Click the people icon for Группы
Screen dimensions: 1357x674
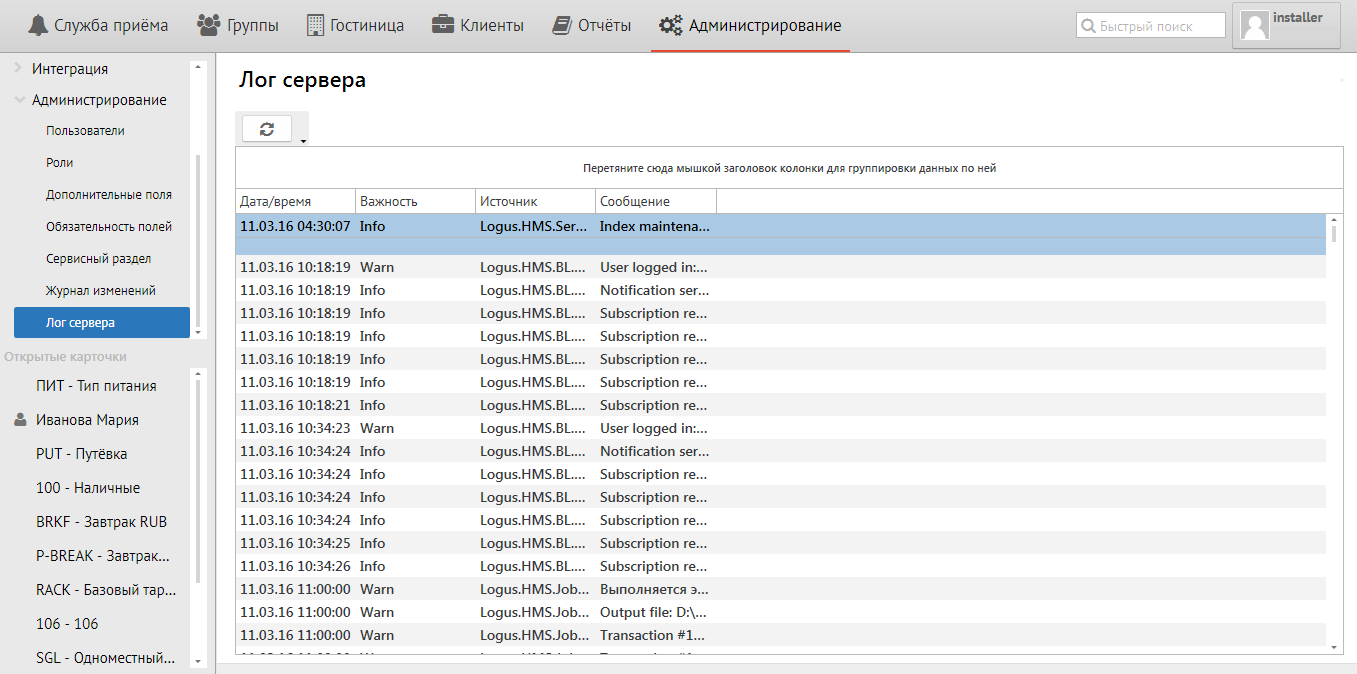point(209,25)
